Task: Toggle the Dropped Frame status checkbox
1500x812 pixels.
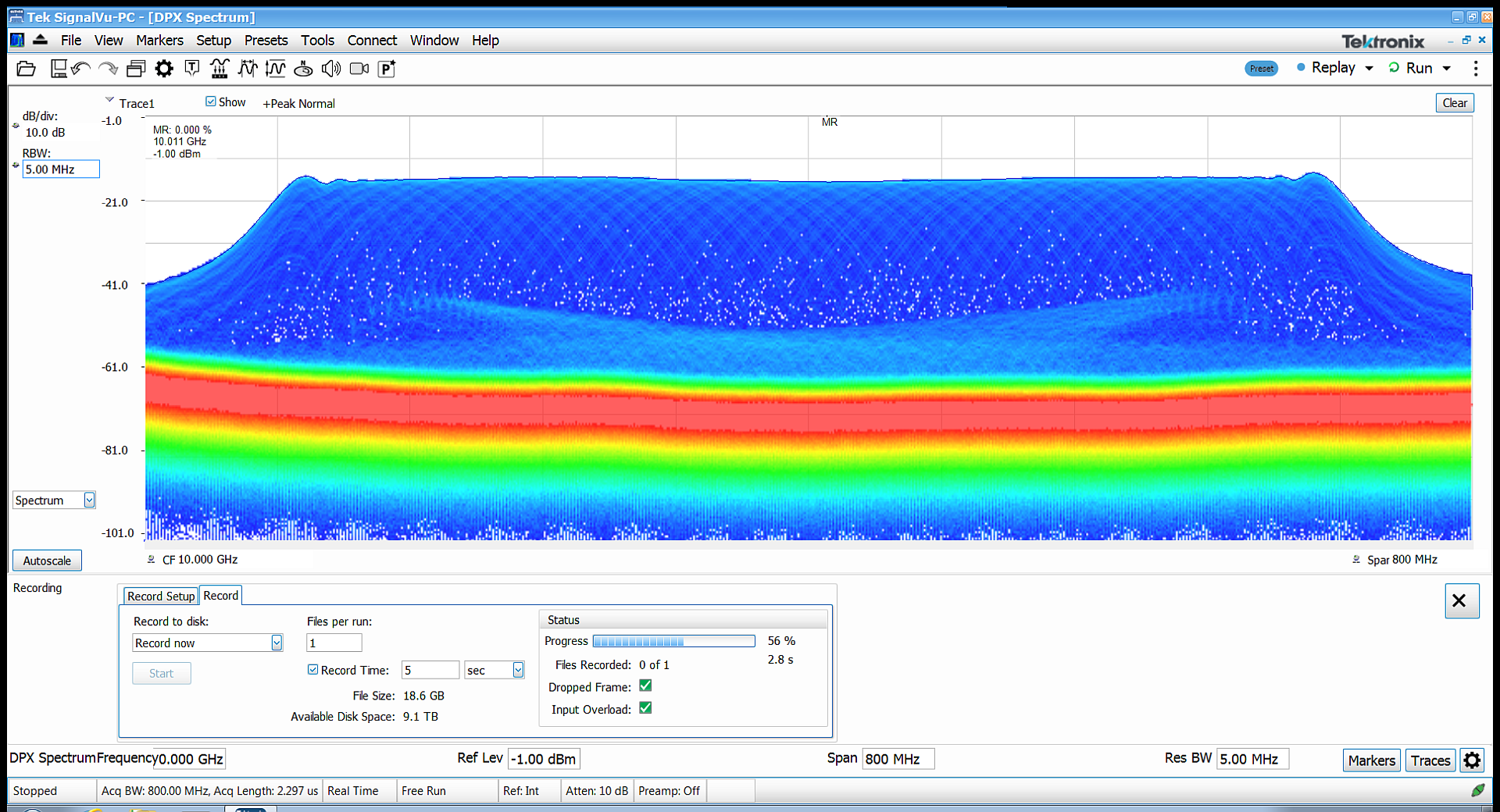Action: 645,686
